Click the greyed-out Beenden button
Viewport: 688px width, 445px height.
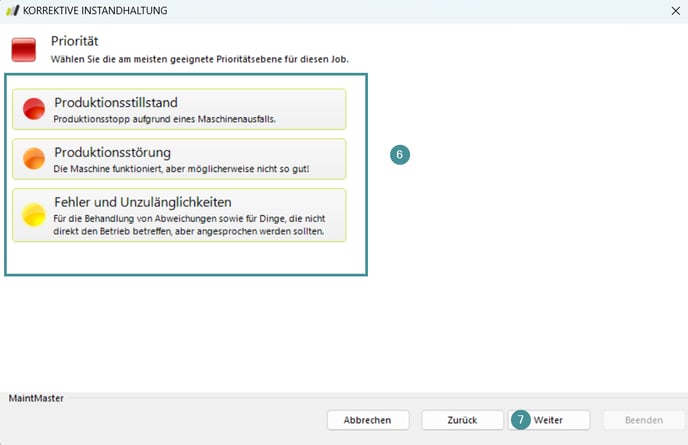pyautogui.click(x=642, y=420)
